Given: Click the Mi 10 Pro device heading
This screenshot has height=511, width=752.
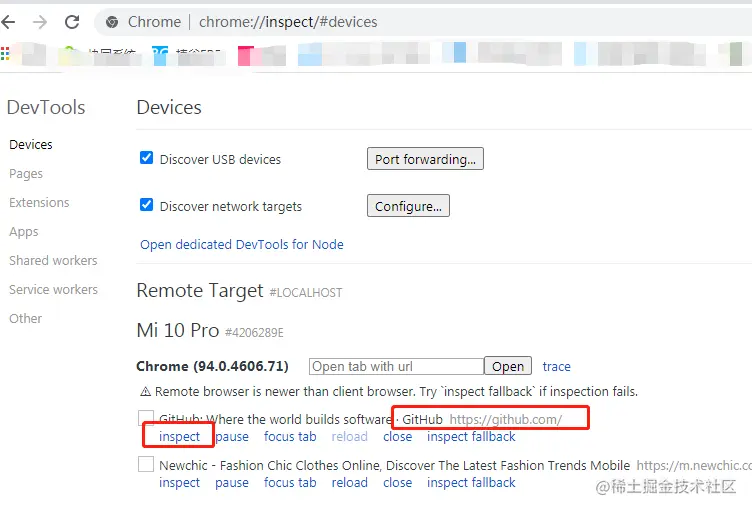Looking at the screenshot, I should click(177, 330).
